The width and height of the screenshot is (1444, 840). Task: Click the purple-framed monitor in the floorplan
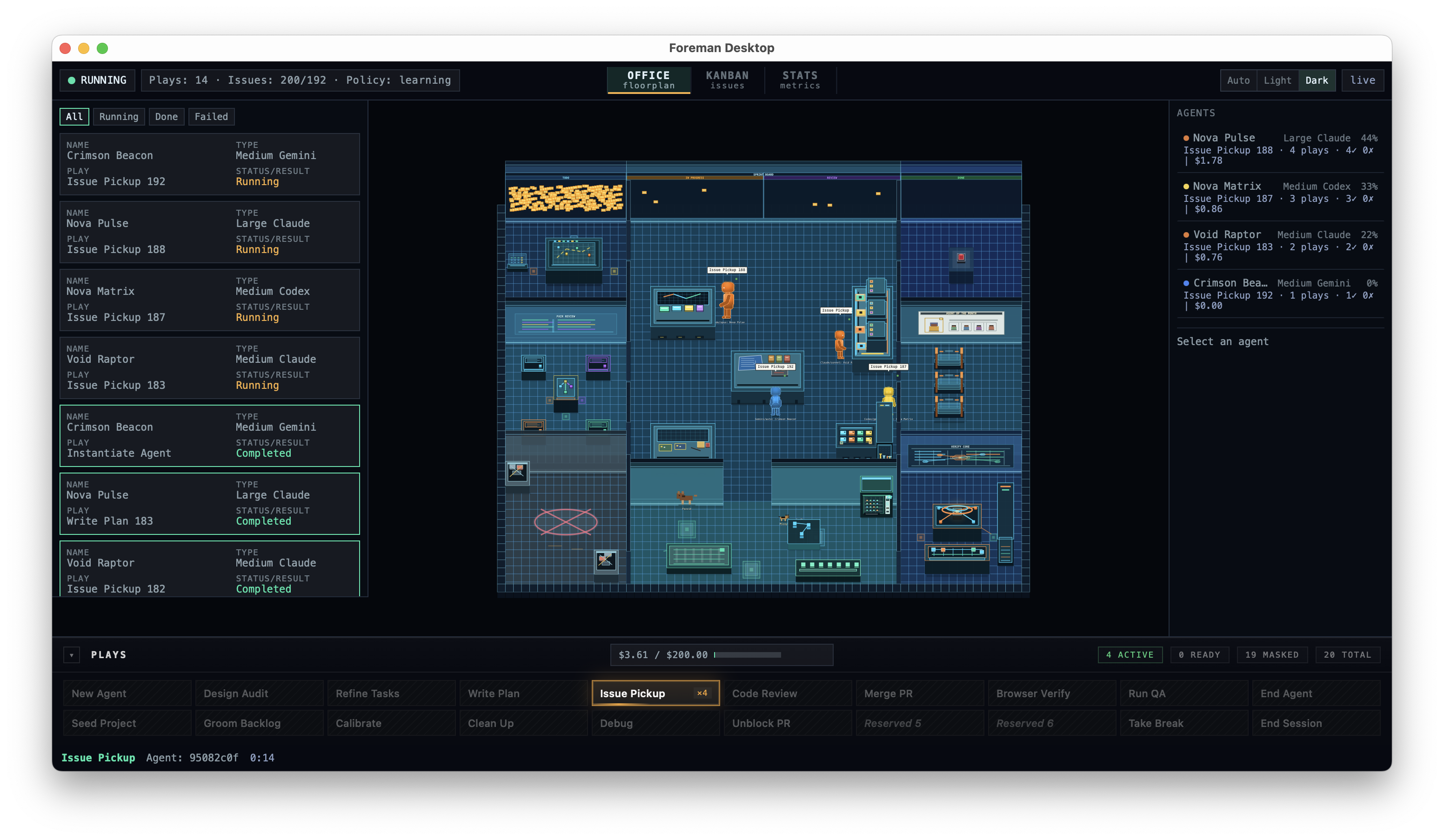coord(598,363)
